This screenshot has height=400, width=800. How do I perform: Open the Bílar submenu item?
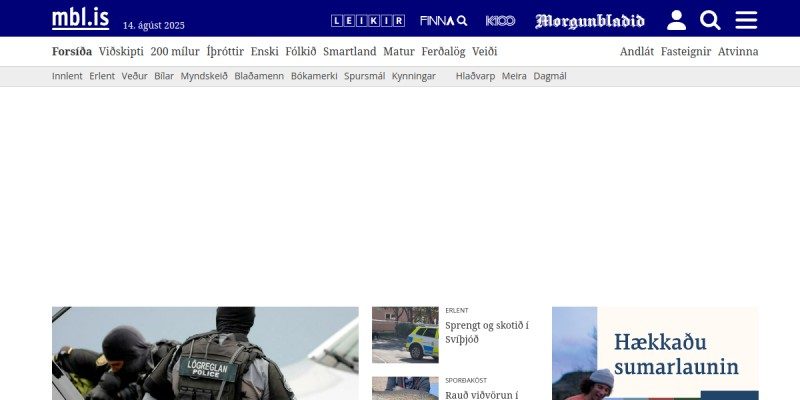[x=164, y=76]
